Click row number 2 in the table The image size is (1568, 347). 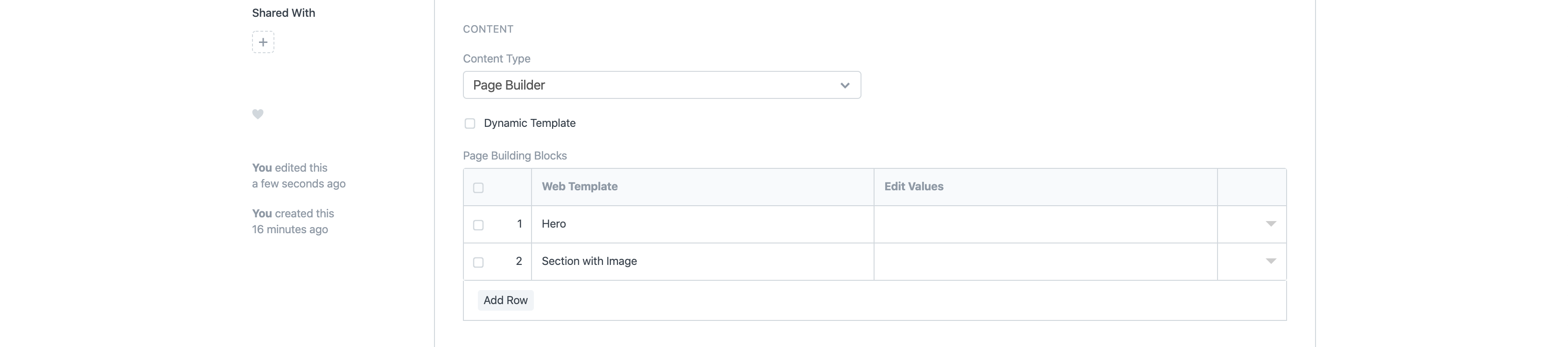(x=518, y=261)
